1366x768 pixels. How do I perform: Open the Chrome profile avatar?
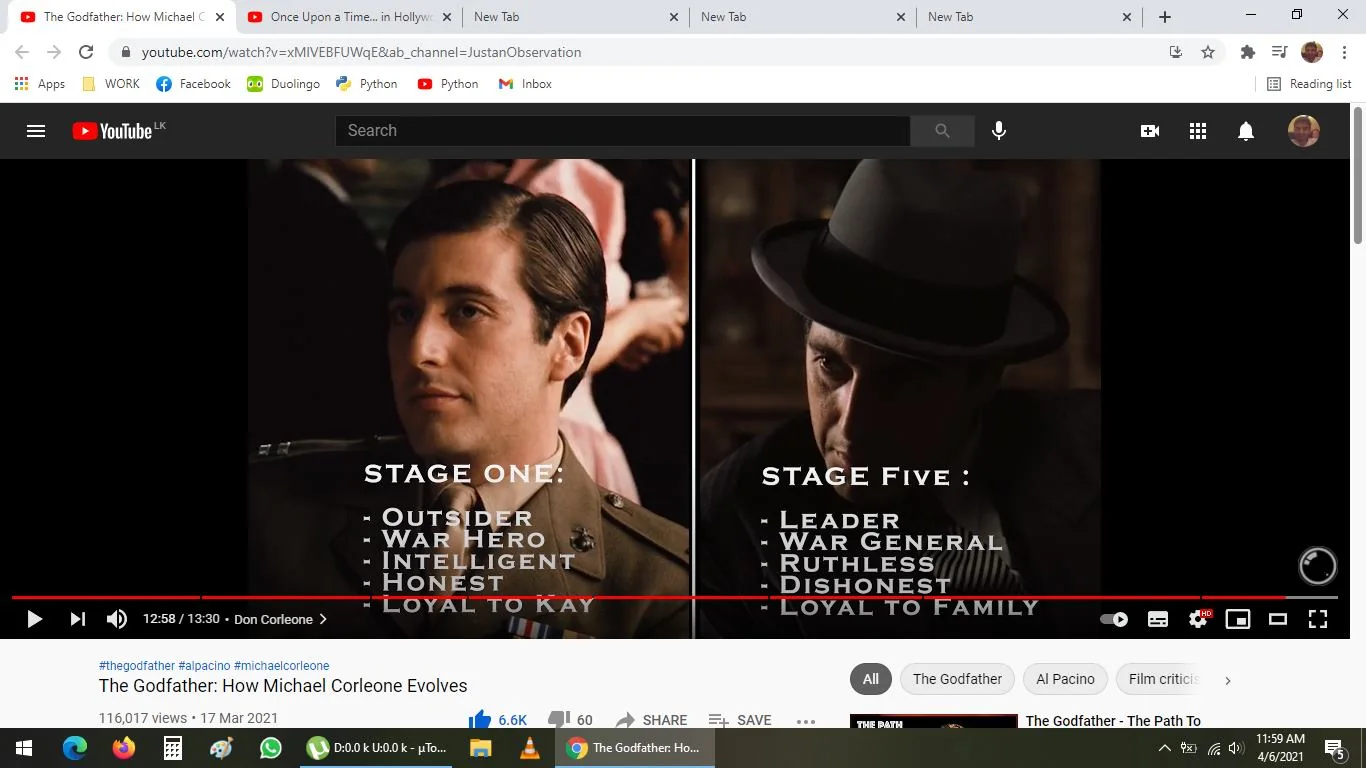(x=1312, y=52)
